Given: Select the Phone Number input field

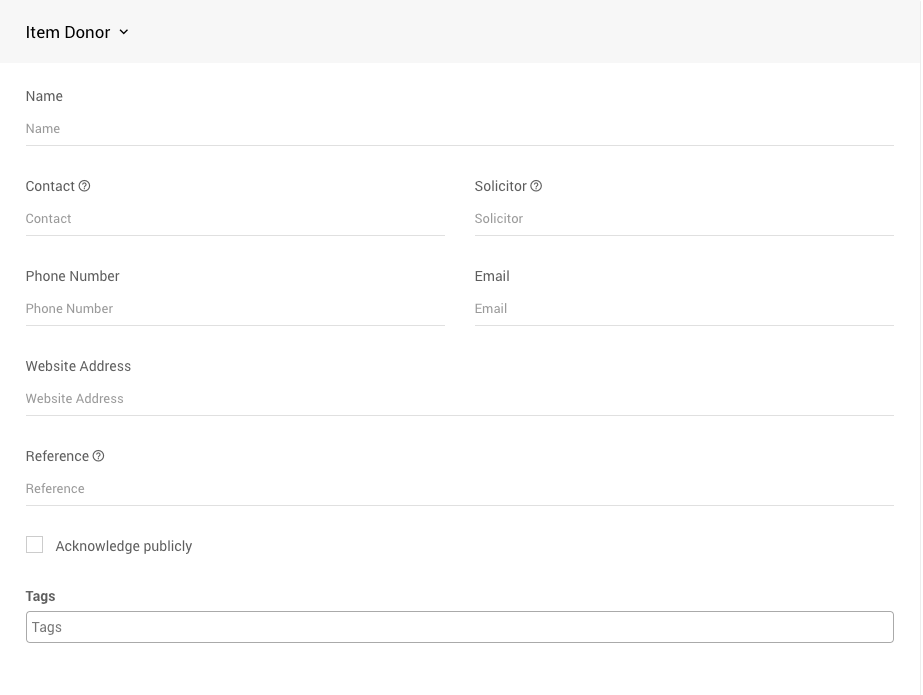Looking at the screenshot, I should (x=235, y=309).
